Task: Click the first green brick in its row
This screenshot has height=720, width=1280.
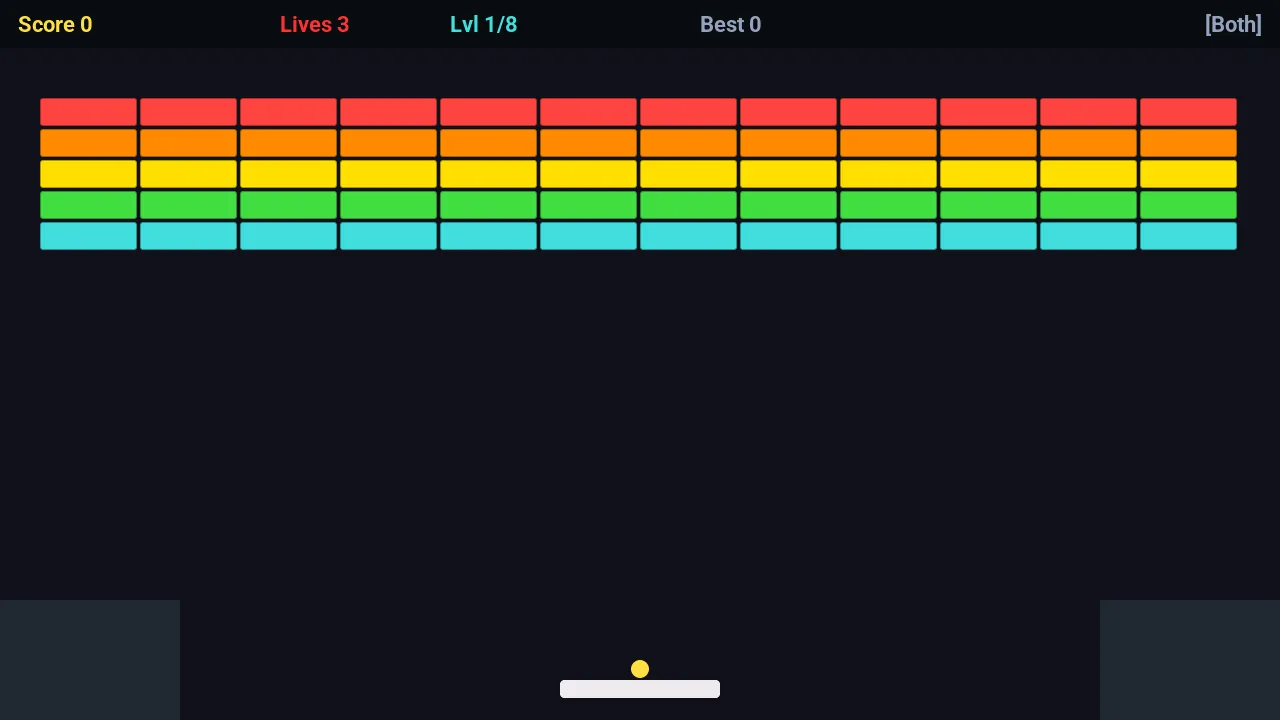Action: click(x=88, y=205)
